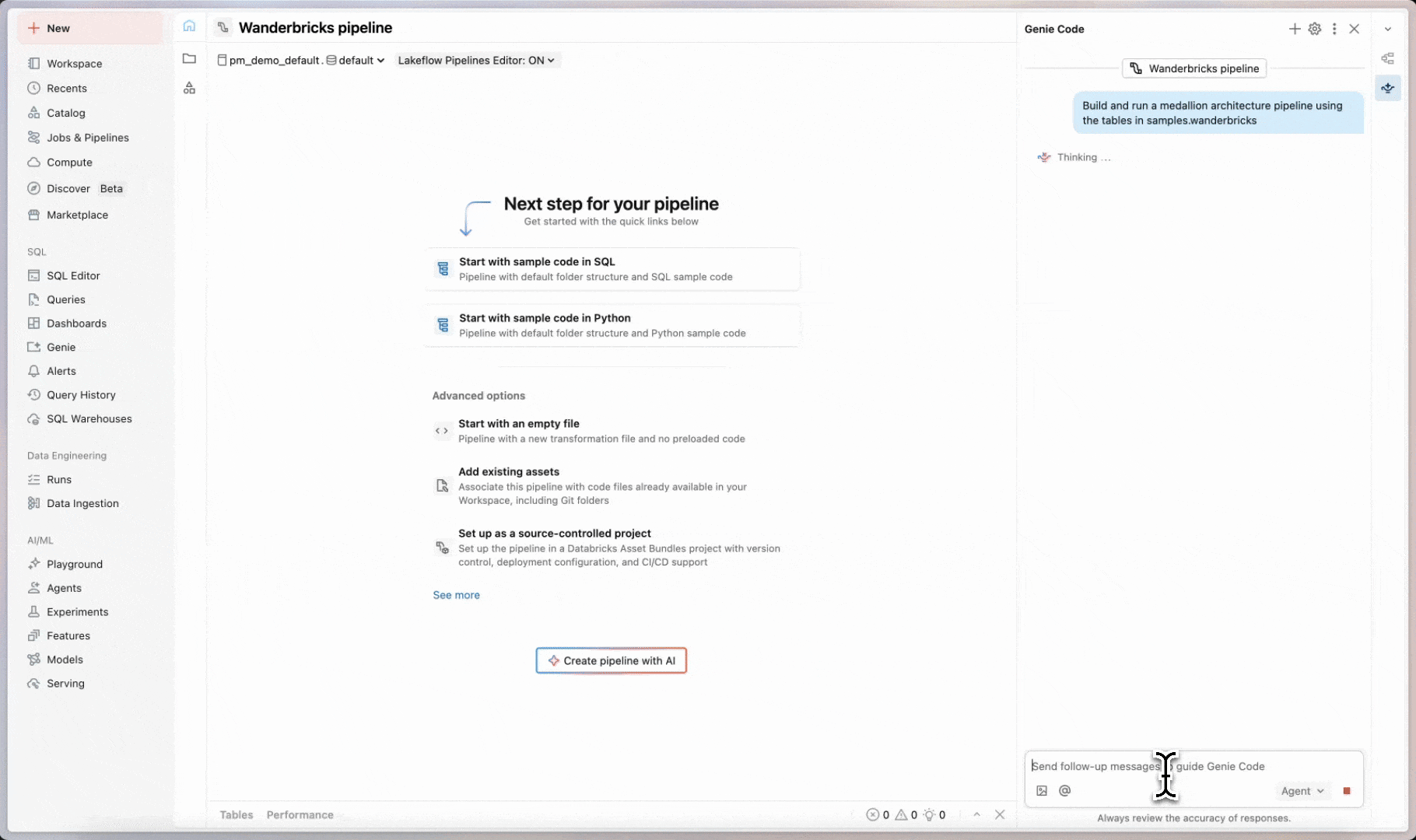
Task: Expand the bottom panel with the up chevron
Action: pyautogui.click(x=976, y=815)
